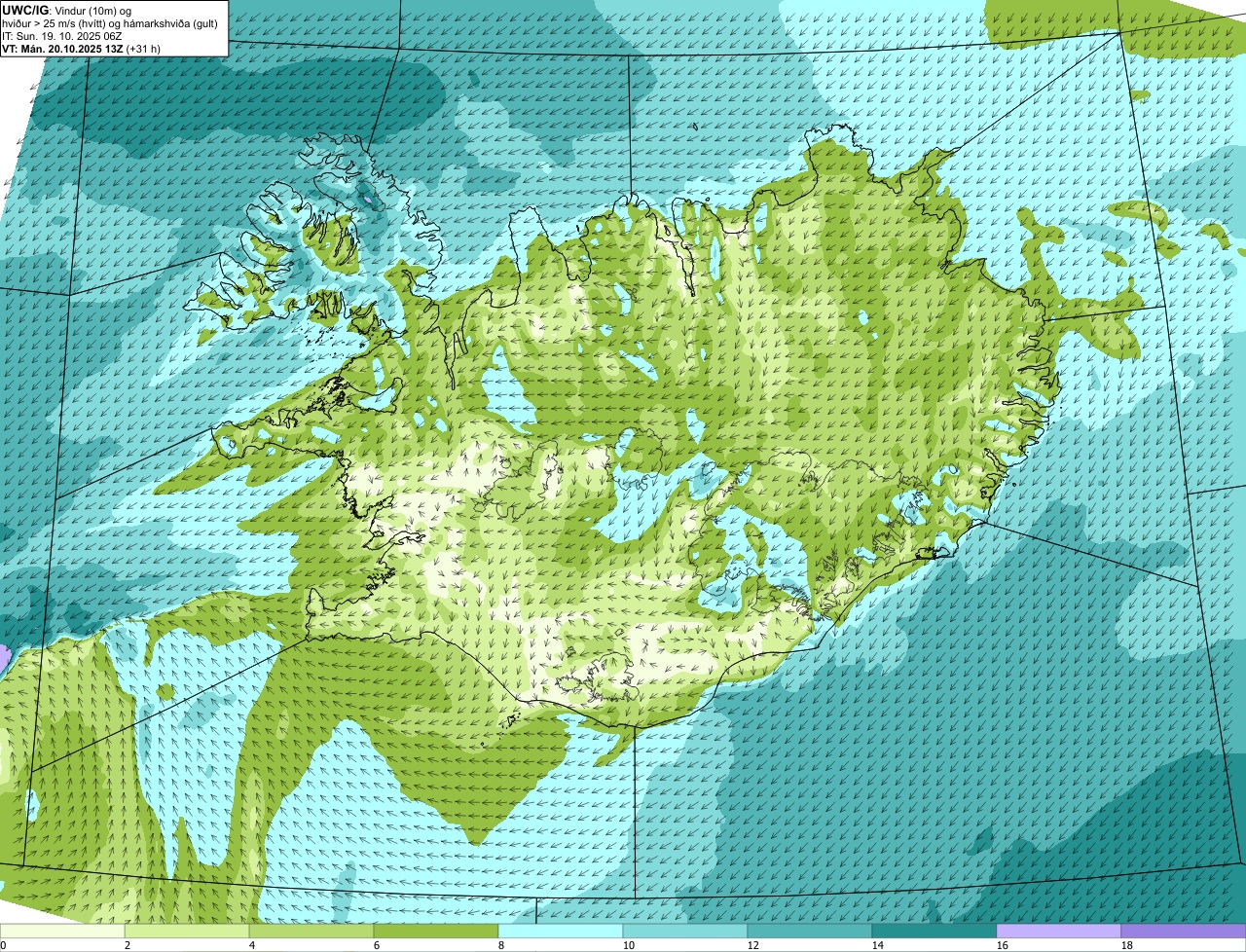Click the above-18 m/s purple legend swatch
Viewport: 1246px width, 952px height.
point(1184,932)
